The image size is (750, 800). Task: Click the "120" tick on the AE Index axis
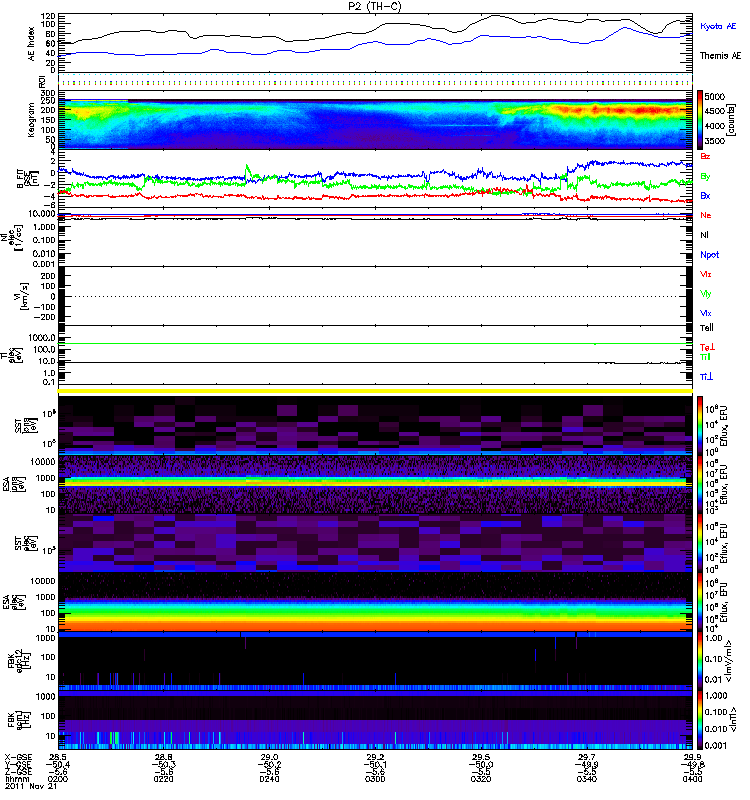48,15
